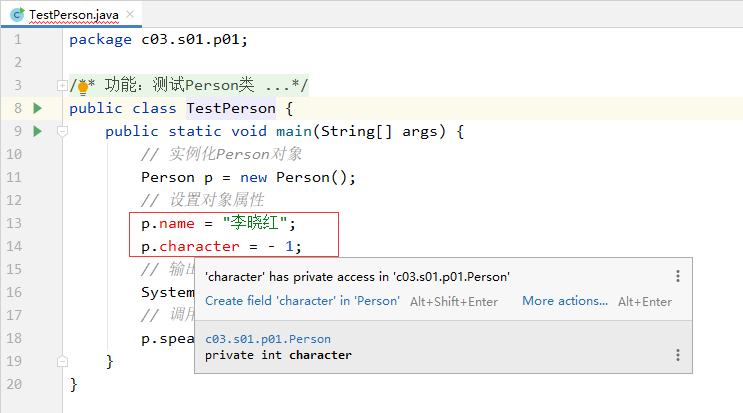This screenshot has height=413, width=743.
Task: Click the link Create field 'character' in 'Person'
Action: [x=302, y=301]
